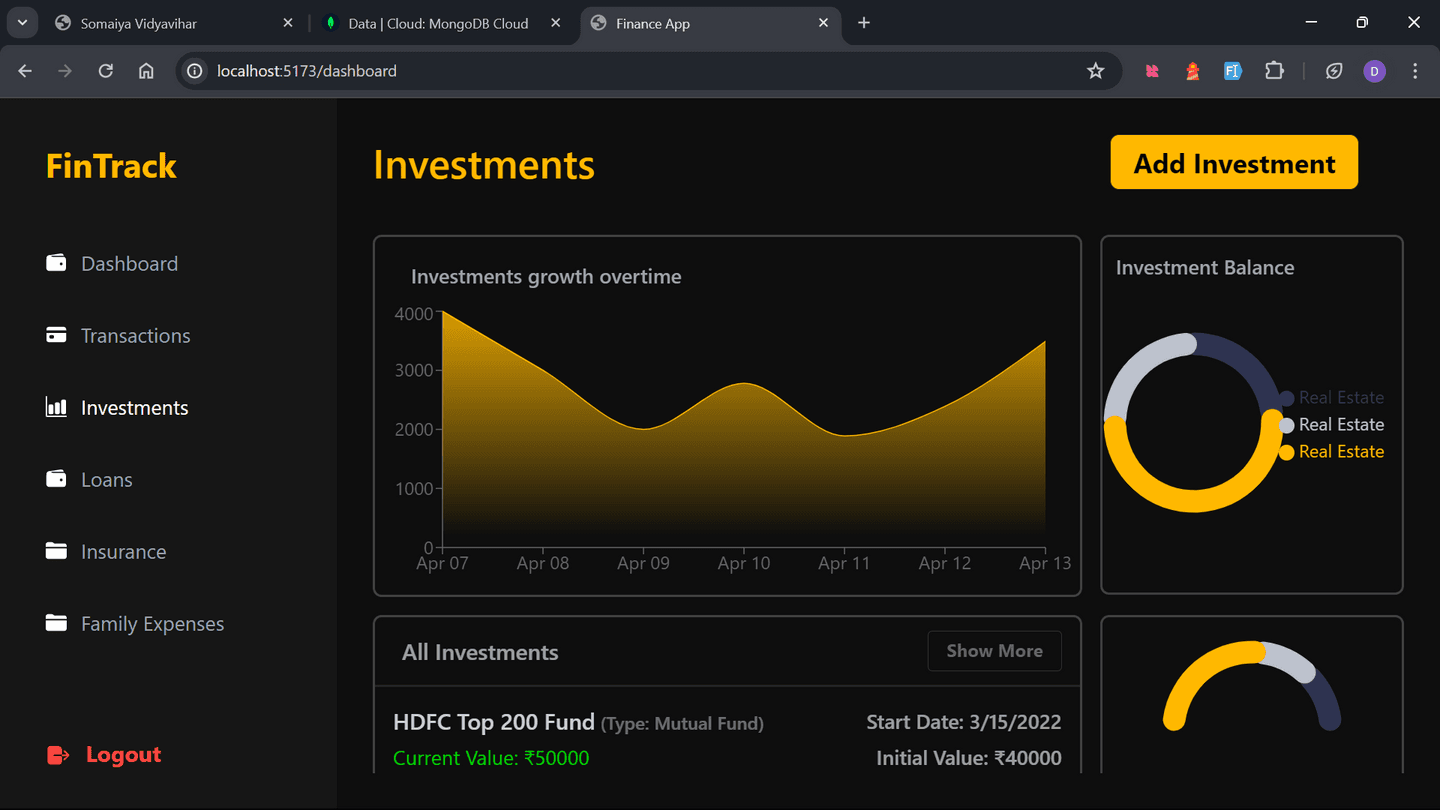Click the Apr 07 axis label
Screen dimensions: 1440x810
[442, 564]
